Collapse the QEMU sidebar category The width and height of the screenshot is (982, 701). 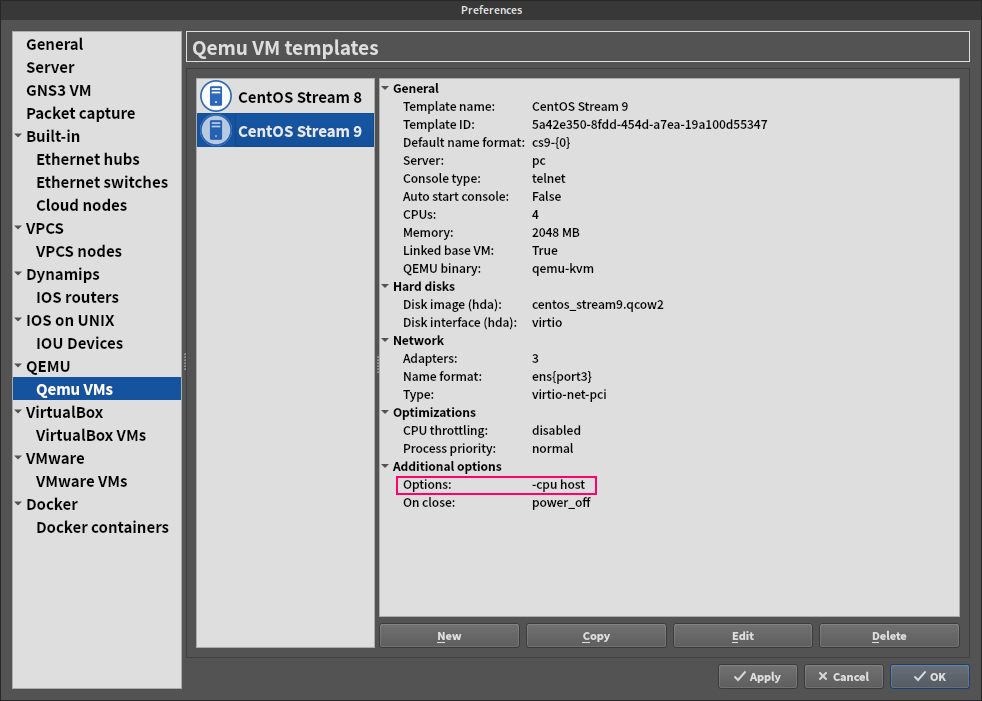coord(17,366)
